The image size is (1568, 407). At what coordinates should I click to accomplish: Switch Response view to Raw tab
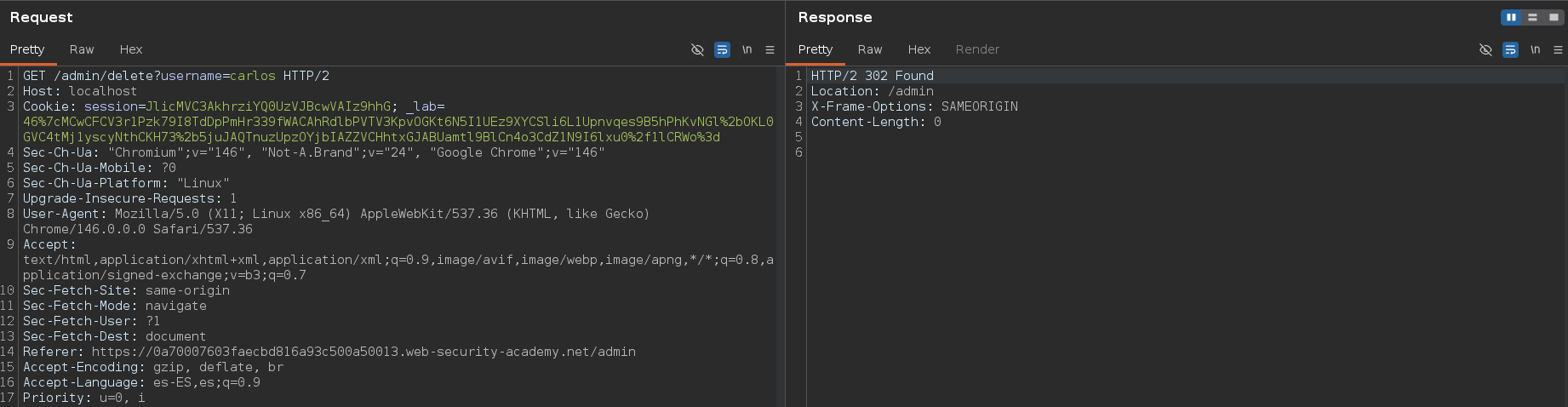[x=870, y=49]
